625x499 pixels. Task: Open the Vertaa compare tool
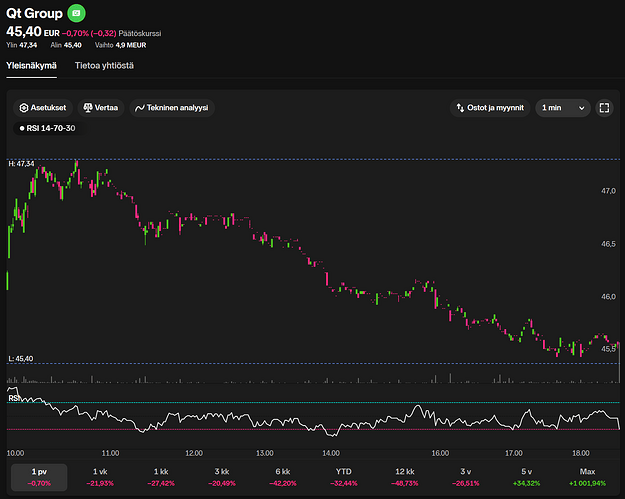click(100, 107)
